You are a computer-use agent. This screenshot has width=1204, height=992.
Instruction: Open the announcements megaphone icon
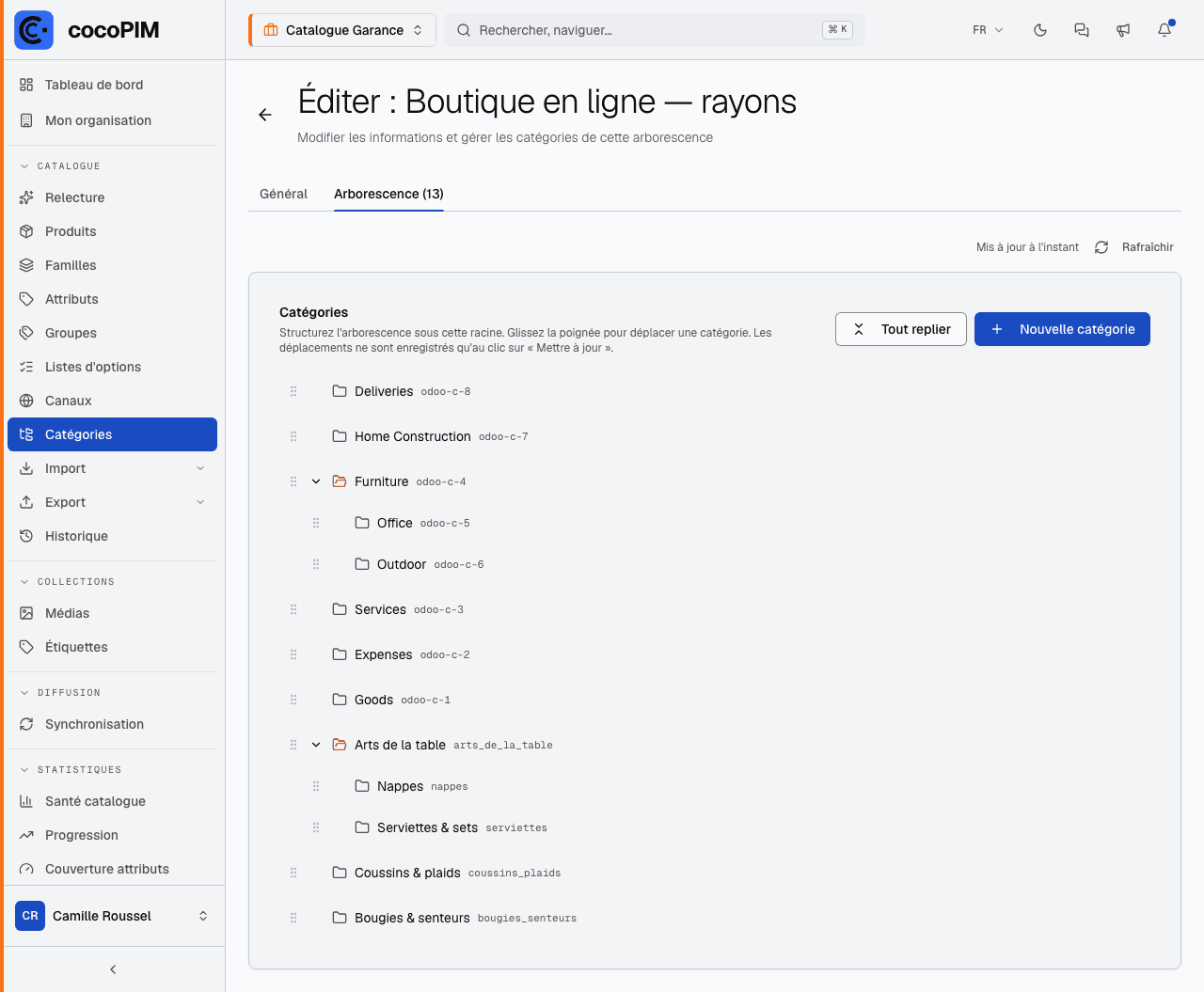1123,30
